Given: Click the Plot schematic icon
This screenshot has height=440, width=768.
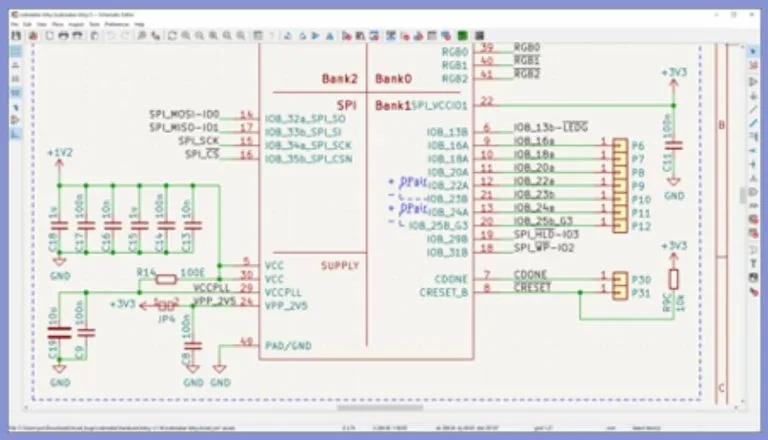Looking at the screenshot, I should pos(77,36).
